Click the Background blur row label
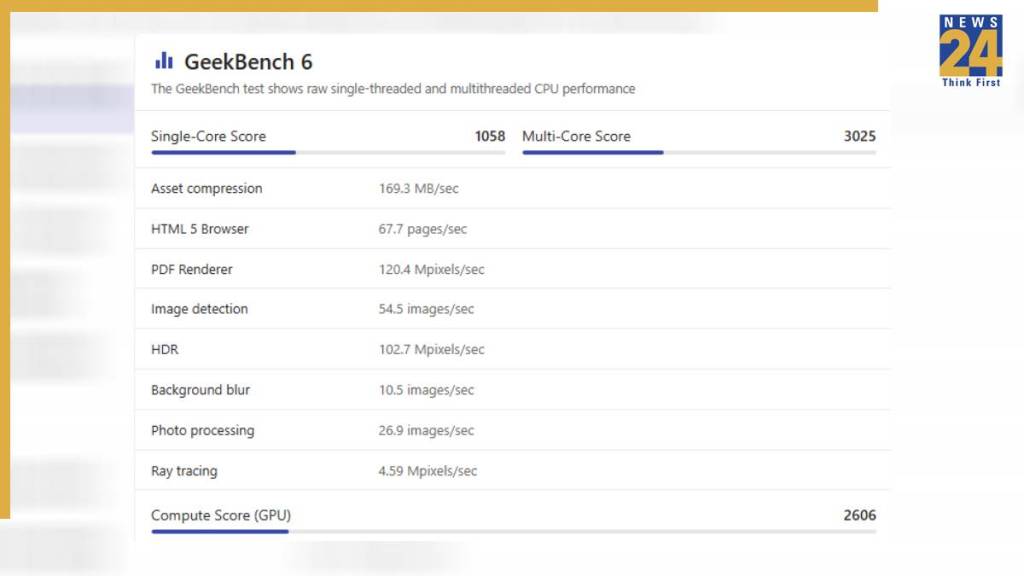Image resolution: width=1024 pixels, height=576 pixels. (200, 390)
